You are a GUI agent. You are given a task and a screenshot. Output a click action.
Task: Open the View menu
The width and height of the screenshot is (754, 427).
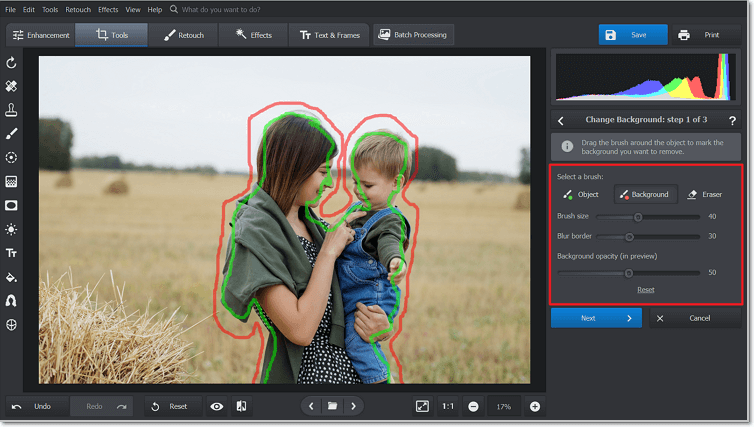(x=133, y=10)
